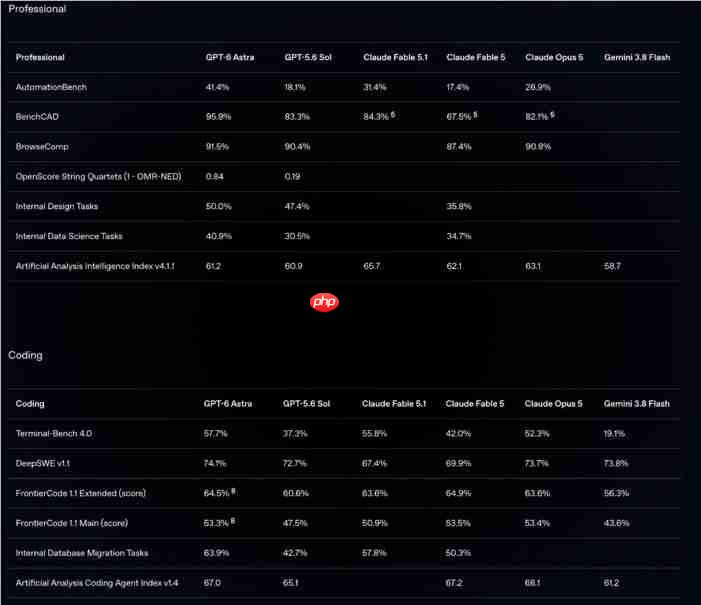Image resolution: width=701 pixels, height=605 pixels.
Task: Select DeepSWE Claude Fable 5.1 value '67.4%'
Action: 374,463
